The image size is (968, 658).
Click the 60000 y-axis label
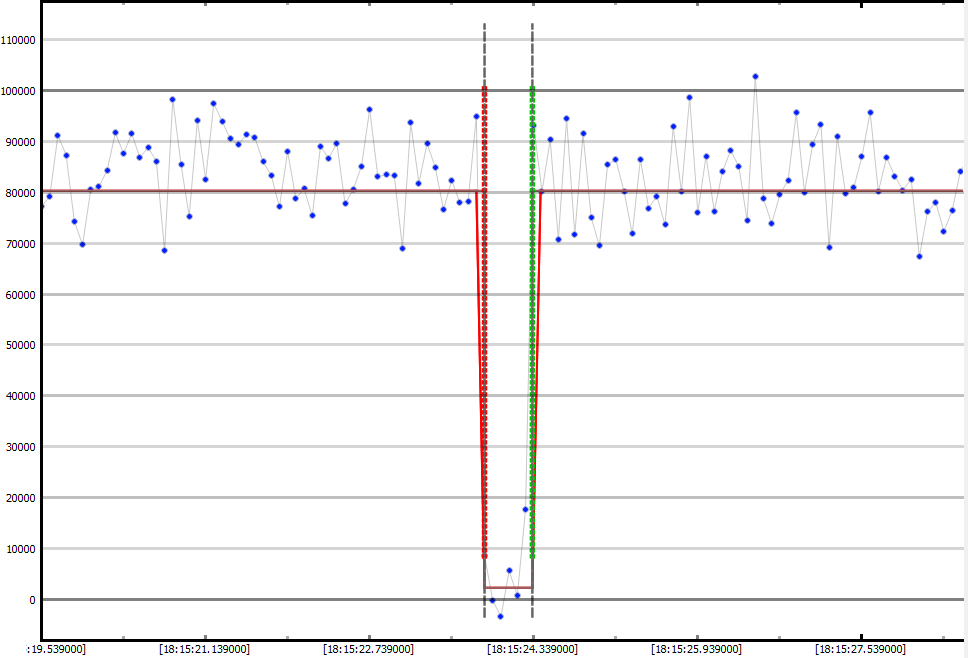click(x=21, y=295)
